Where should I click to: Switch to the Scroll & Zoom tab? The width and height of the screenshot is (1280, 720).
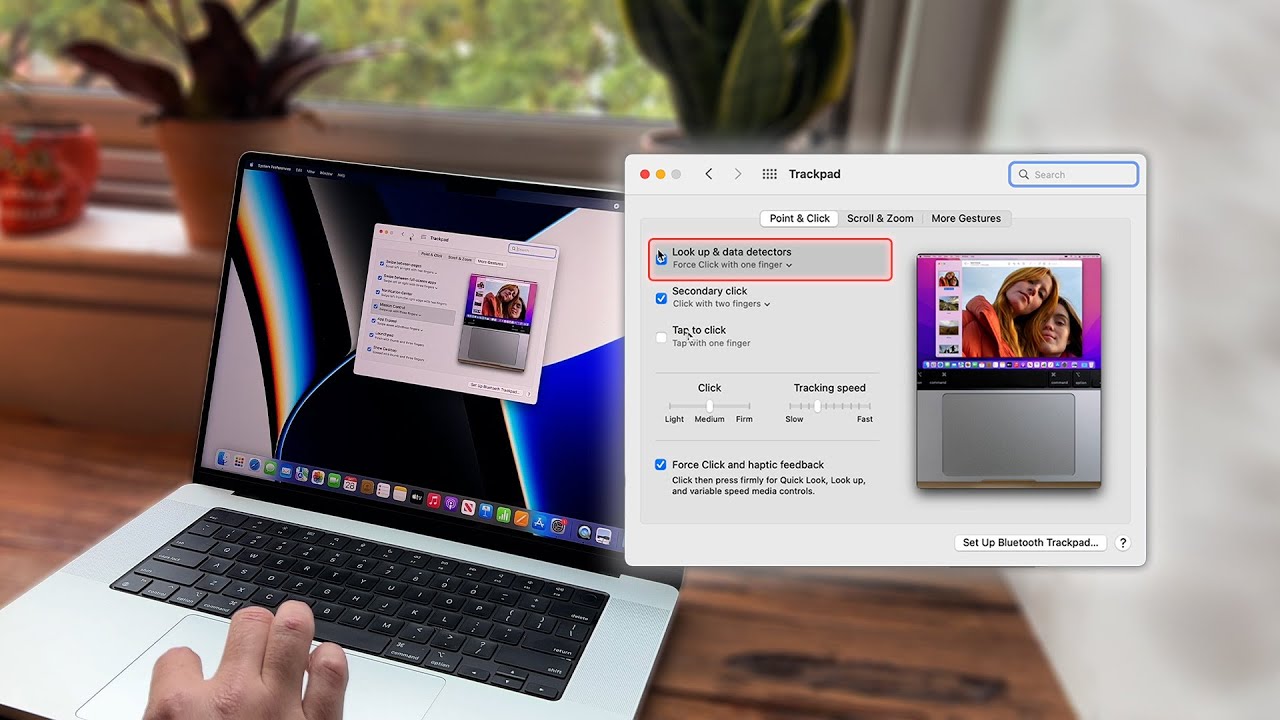click(881, 218)
